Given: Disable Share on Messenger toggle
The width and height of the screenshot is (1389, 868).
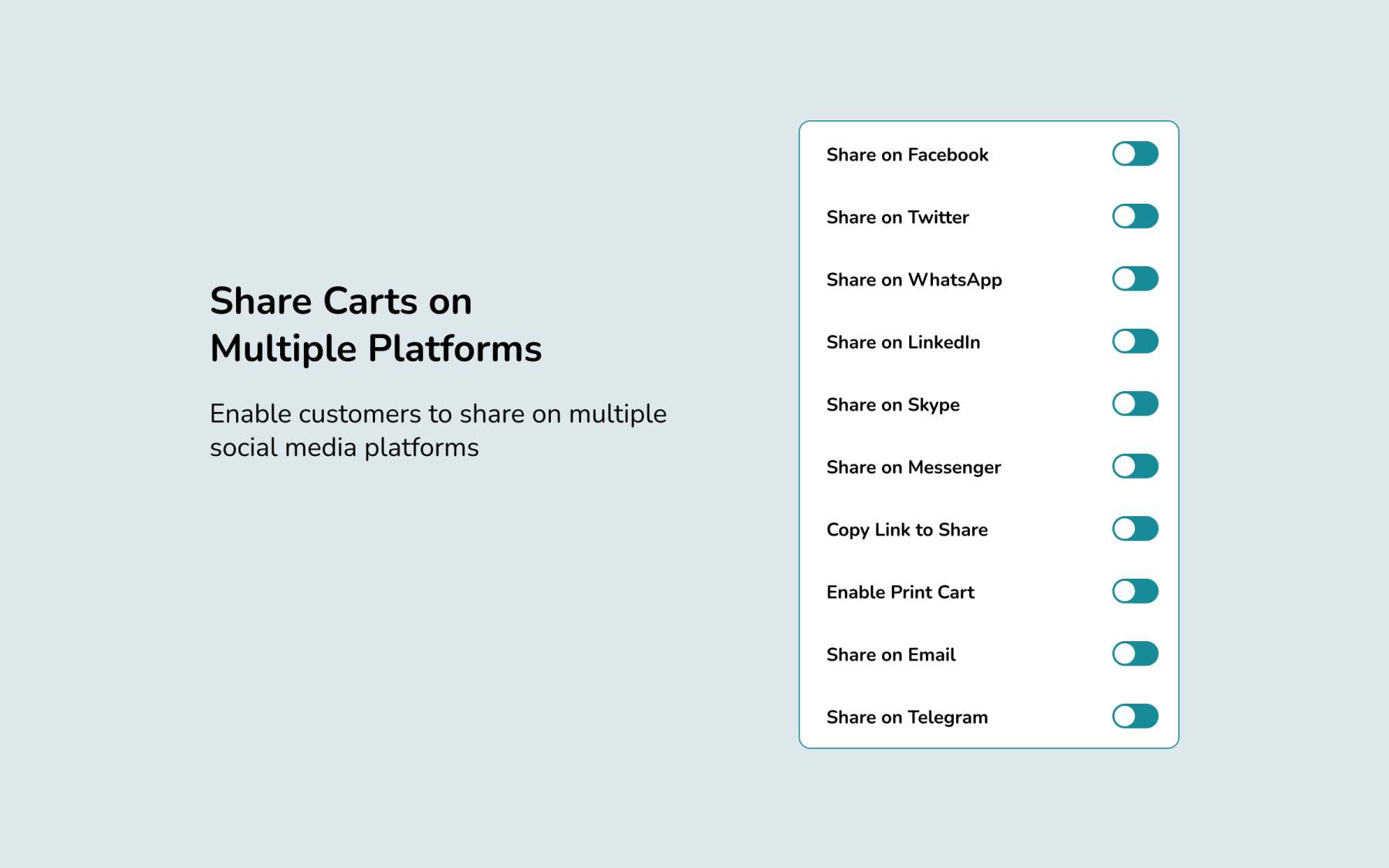Looking at the screenshot, I should (1135, 466).
